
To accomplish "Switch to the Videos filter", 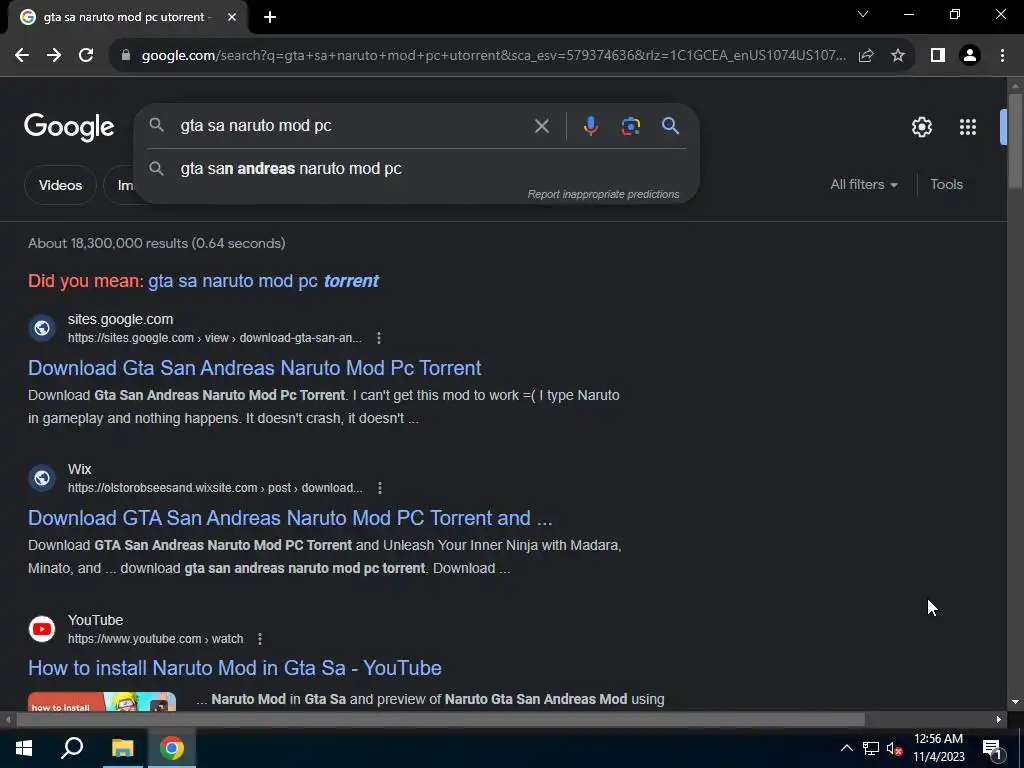I will [x=60, y=185].
